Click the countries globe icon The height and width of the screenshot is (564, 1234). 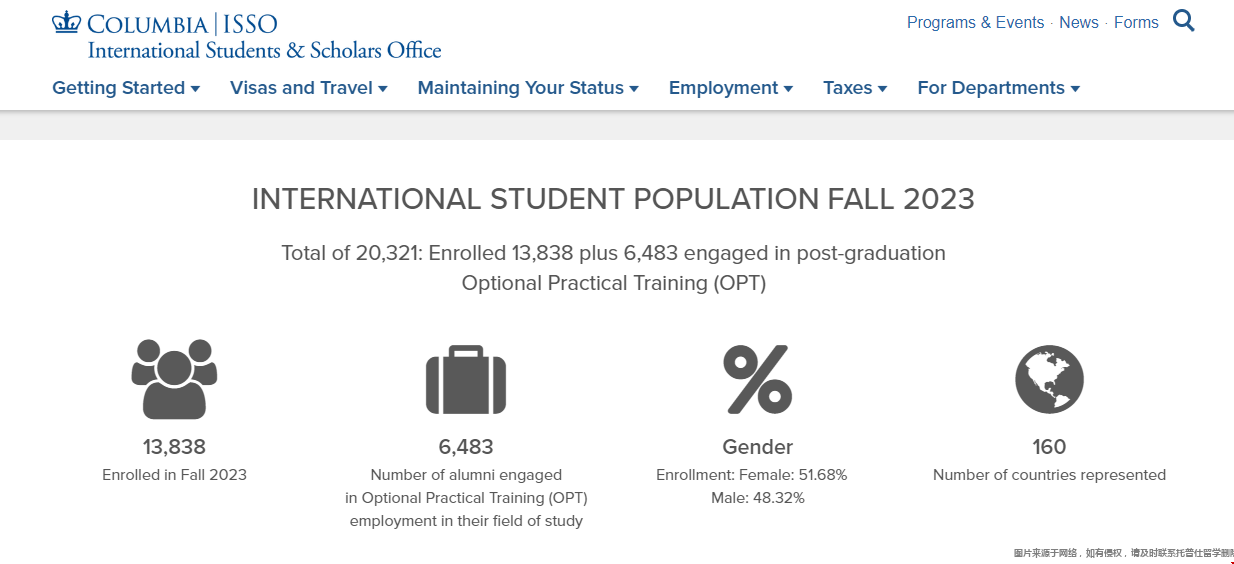[x=1049, y=379]
